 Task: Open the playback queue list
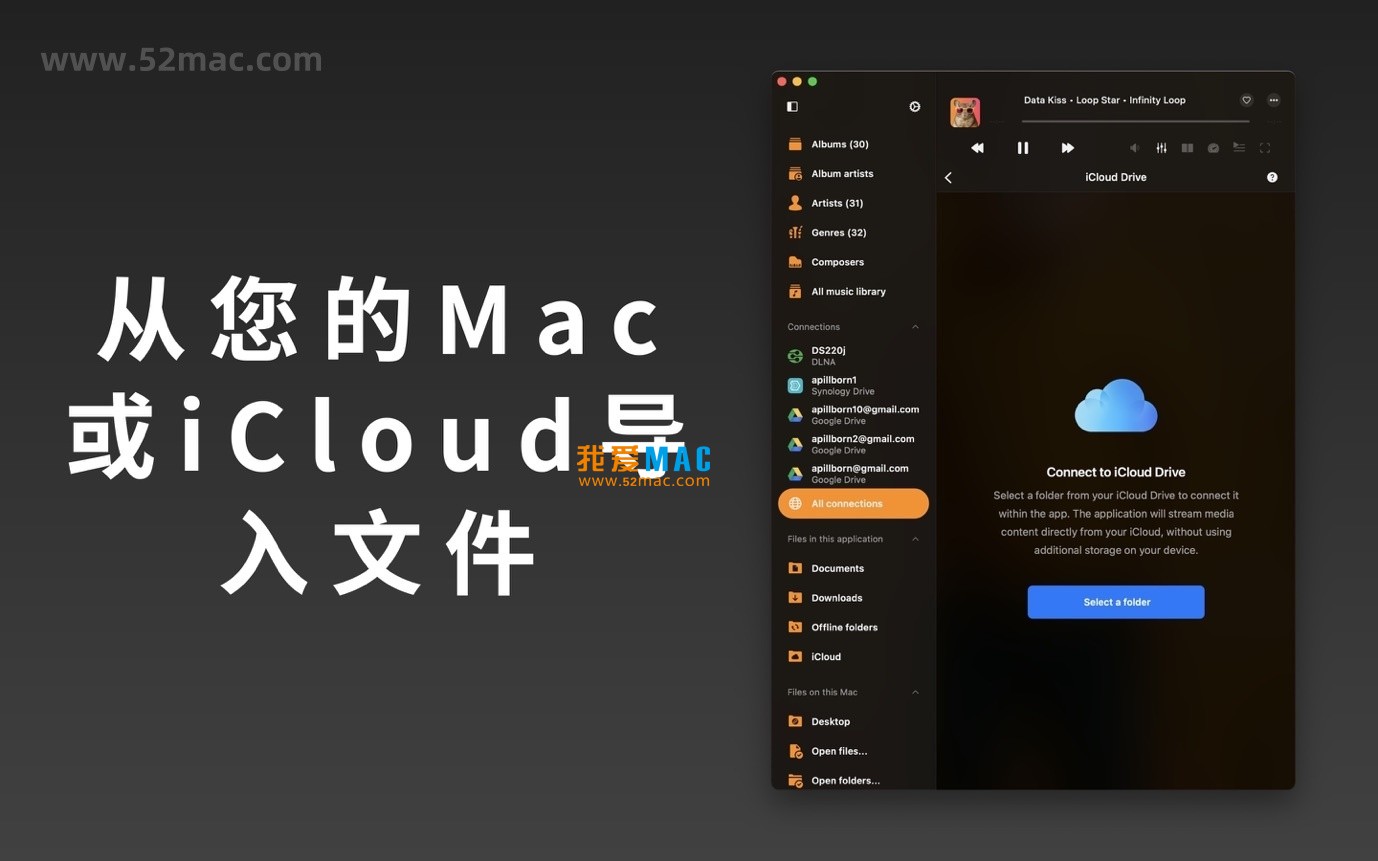pos(1238,147)
